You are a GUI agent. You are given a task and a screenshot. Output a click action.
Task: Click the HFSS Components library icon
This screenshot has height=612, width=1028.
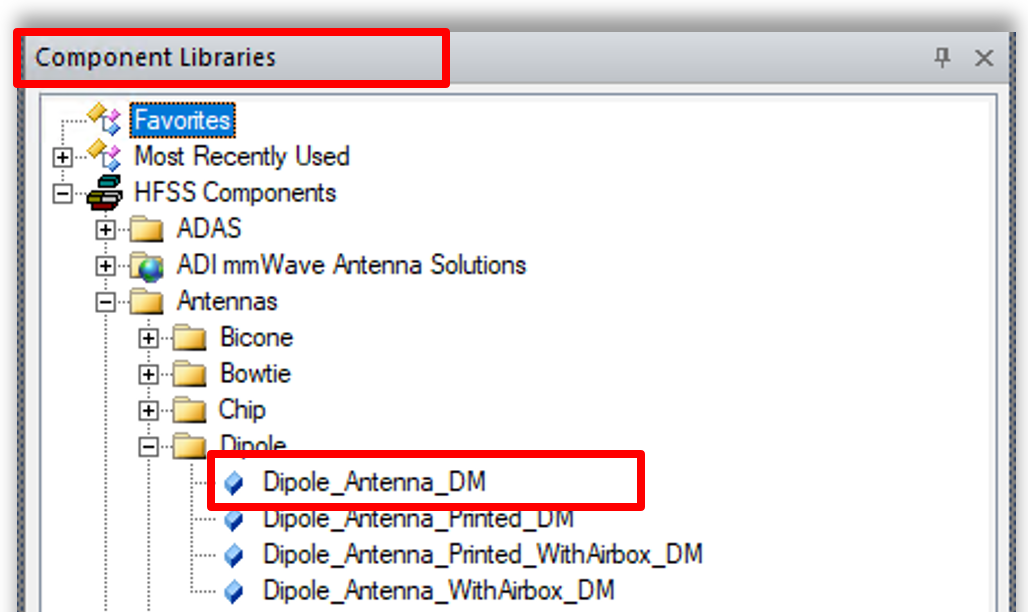[x=104, y=192]
